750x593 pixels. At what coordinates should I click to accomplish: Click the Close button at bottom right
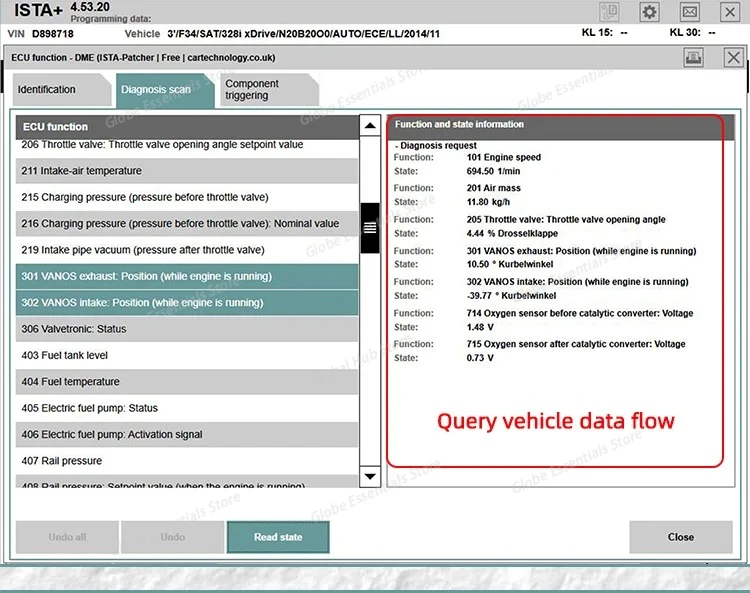pos(680,537)
